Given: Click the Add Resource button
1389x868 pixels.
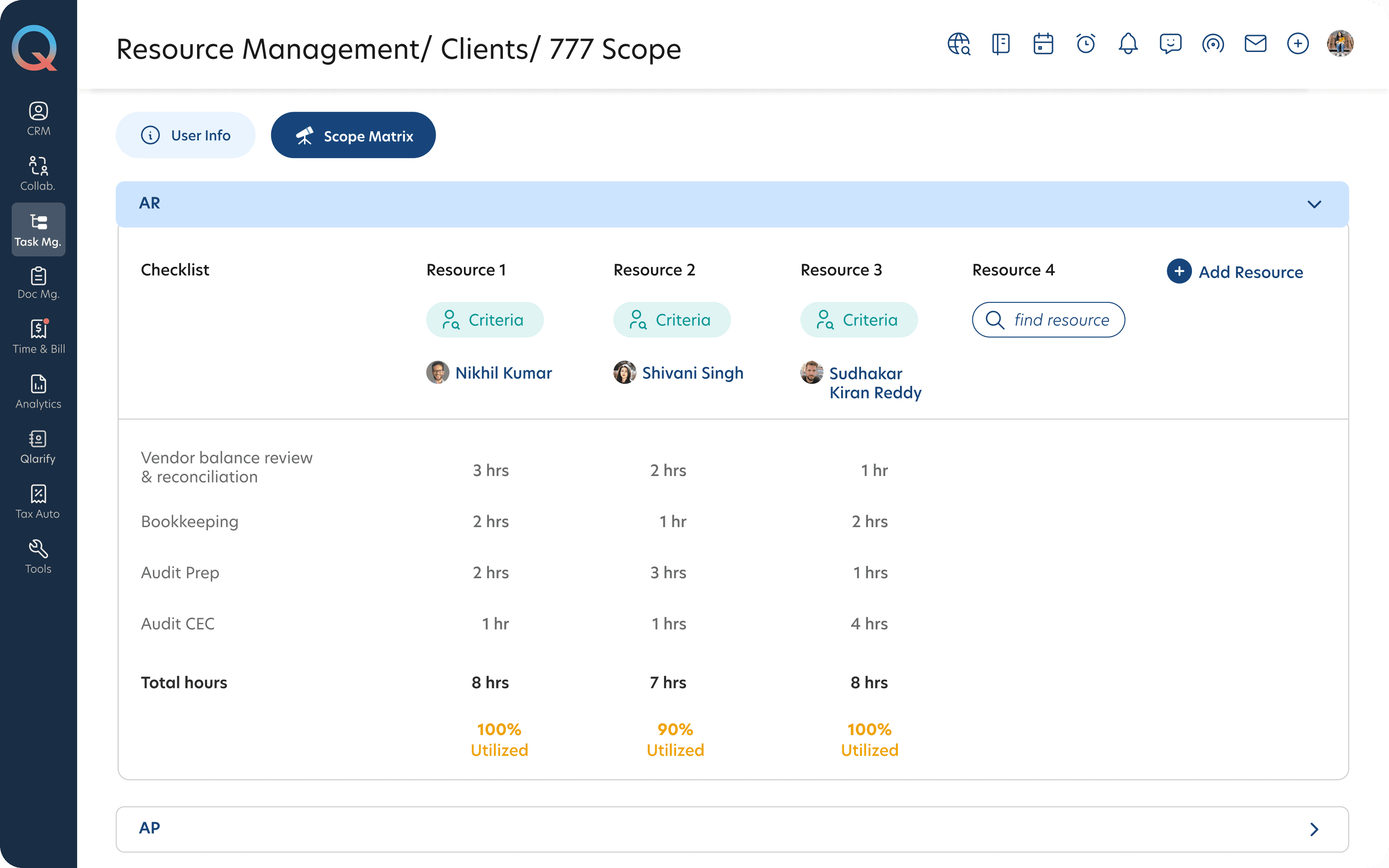Looking at the screenshot, I should pyautogui.click(x=1235, y=272).
